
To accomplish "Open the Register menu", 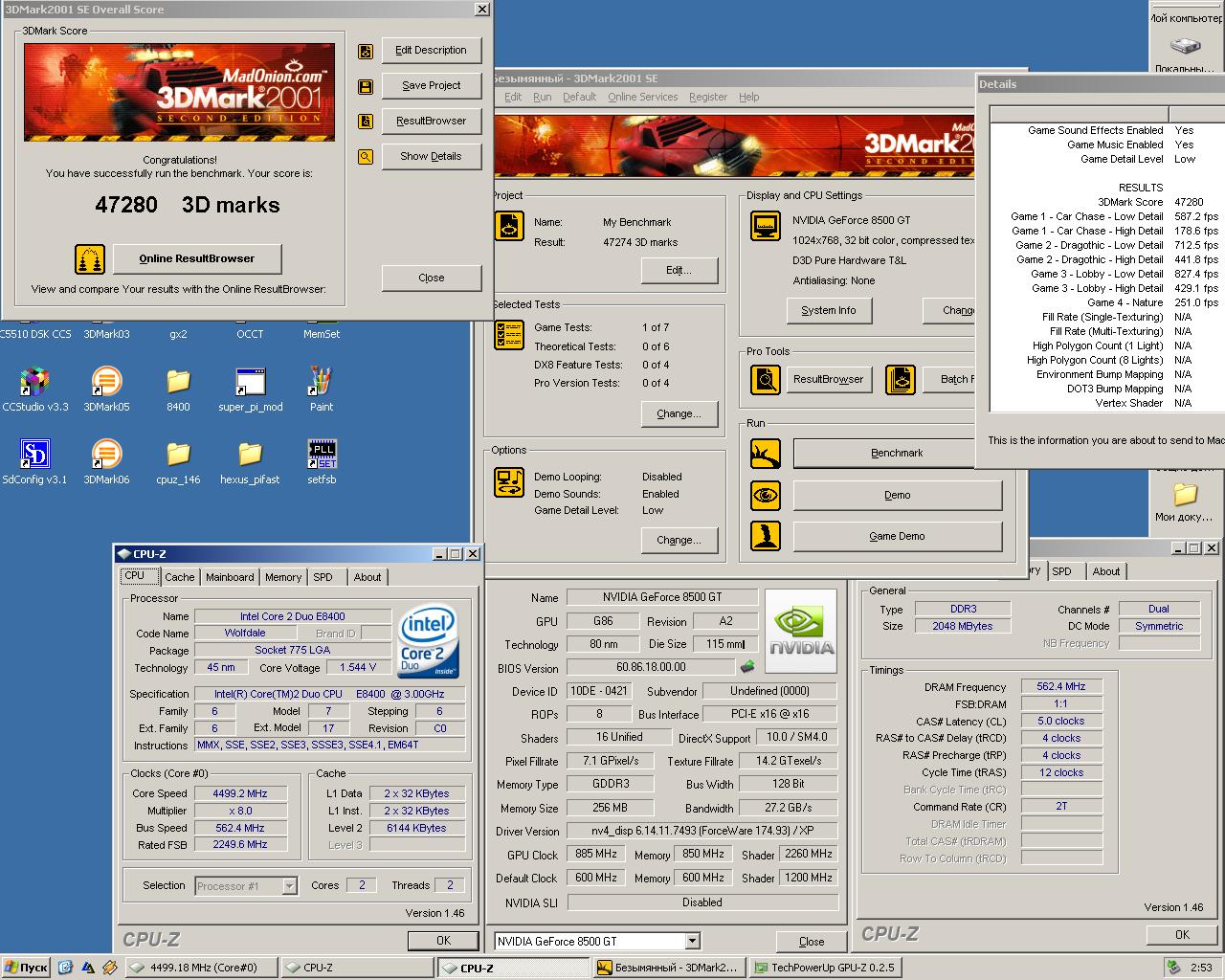I will (708, 97).
